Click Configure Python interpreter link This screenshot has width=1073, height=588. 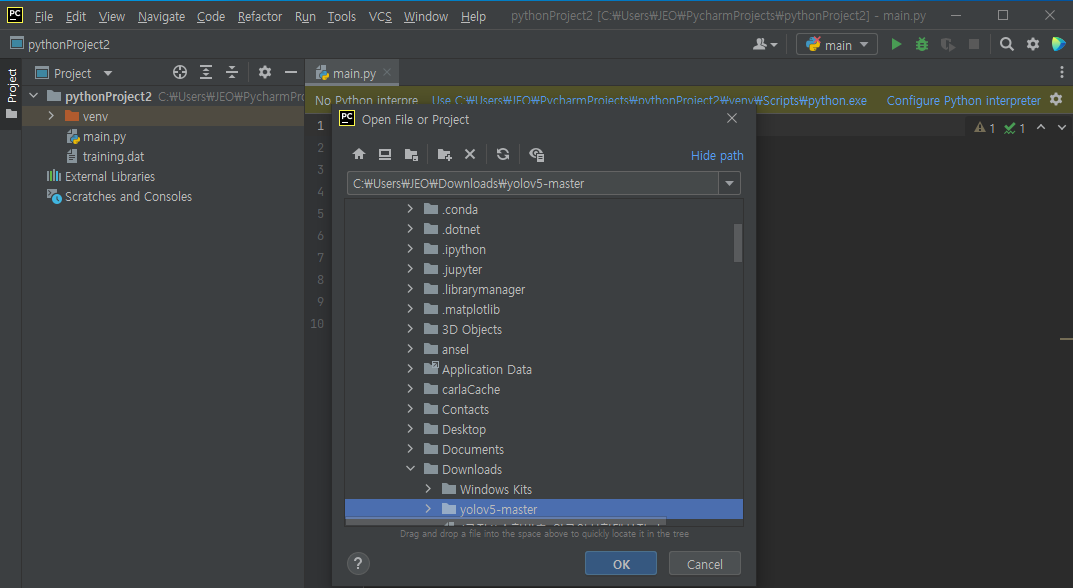964,101
